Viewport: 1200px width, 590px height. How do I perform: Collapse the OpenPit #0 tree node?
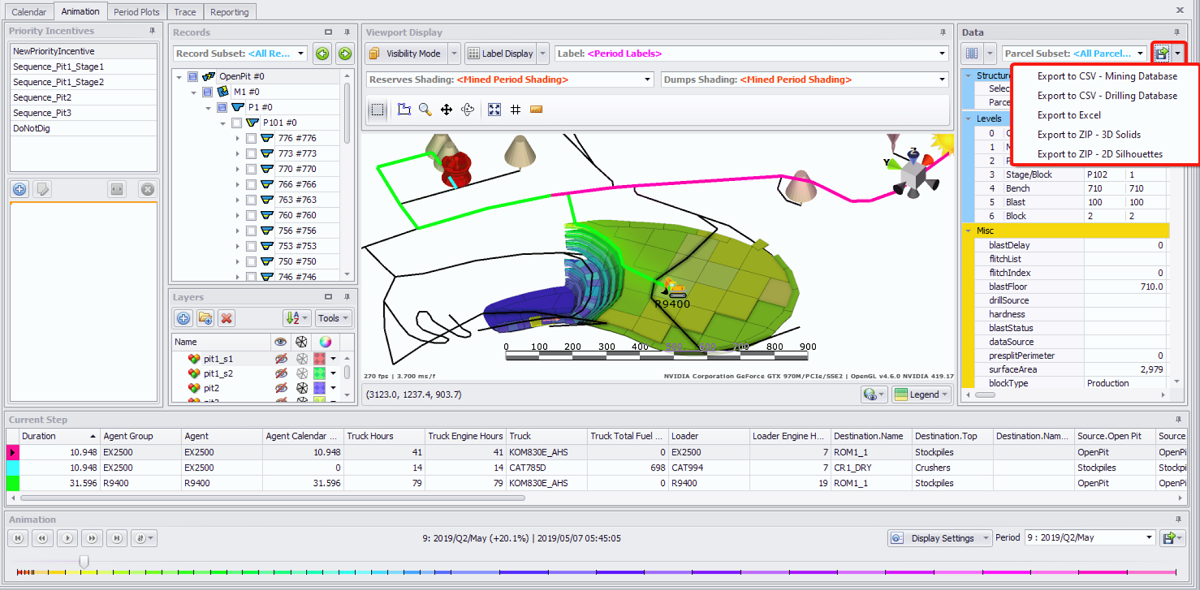[x=179, y=76]
